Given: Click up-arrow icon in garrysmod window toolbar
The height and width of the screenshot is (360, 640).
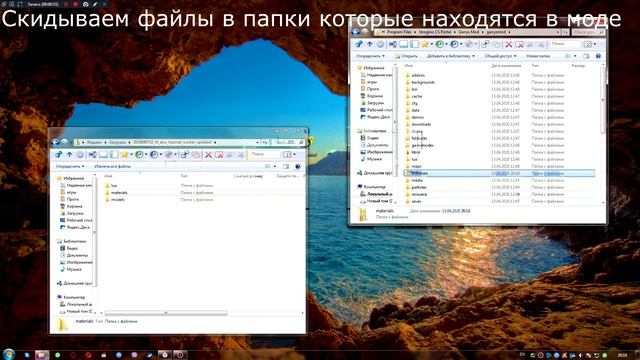Looking at the screenshot, I should click(370, 44).
